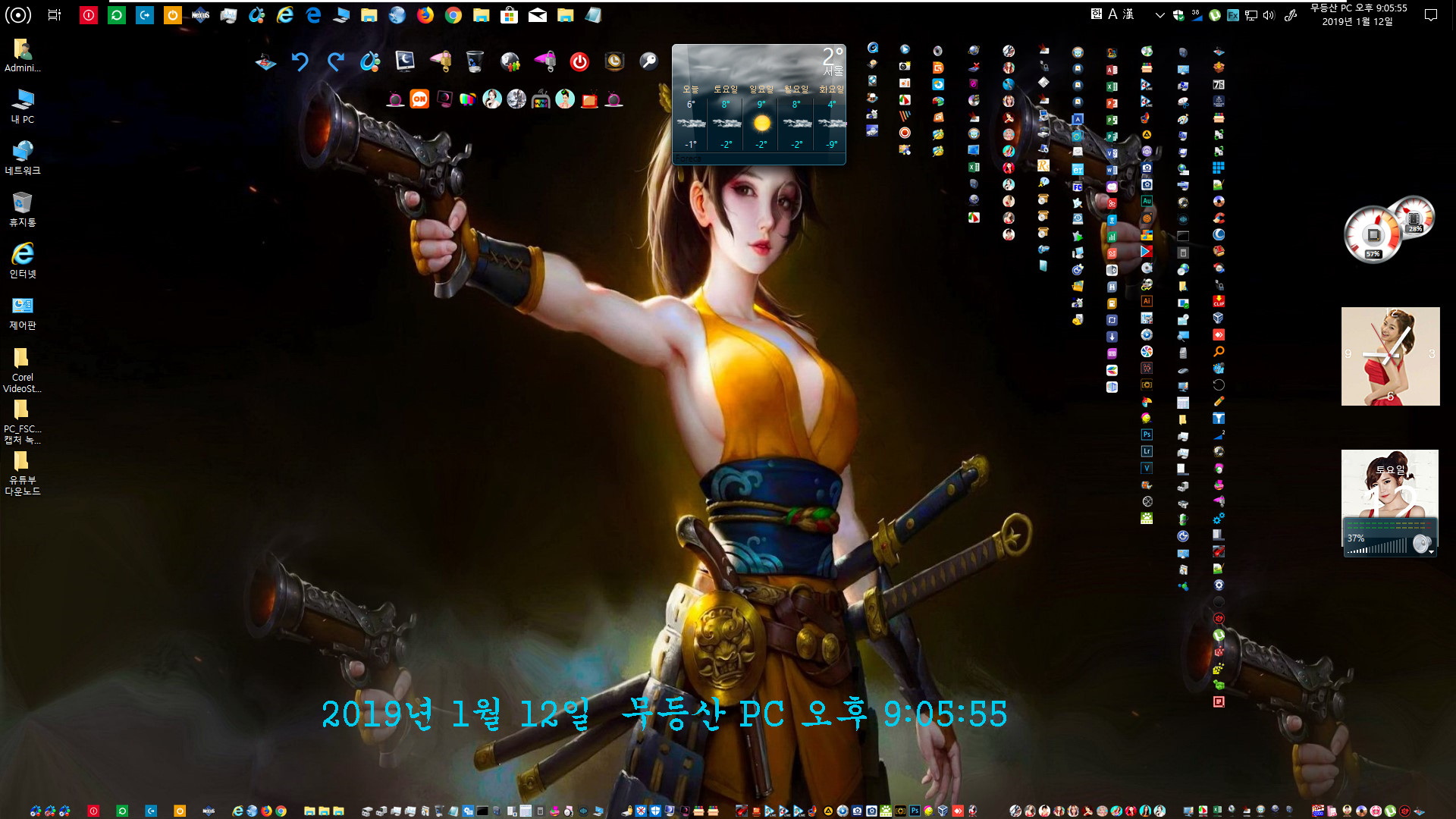Viewport: 1456px width, 819px height.
Task: Launch 7-Zip icon in right column
Action: (x=1219, y=85)
